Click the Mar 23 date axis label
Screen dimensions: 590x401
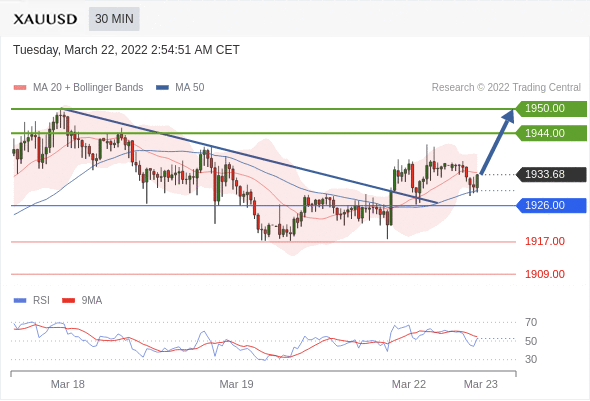pos(481,384)
